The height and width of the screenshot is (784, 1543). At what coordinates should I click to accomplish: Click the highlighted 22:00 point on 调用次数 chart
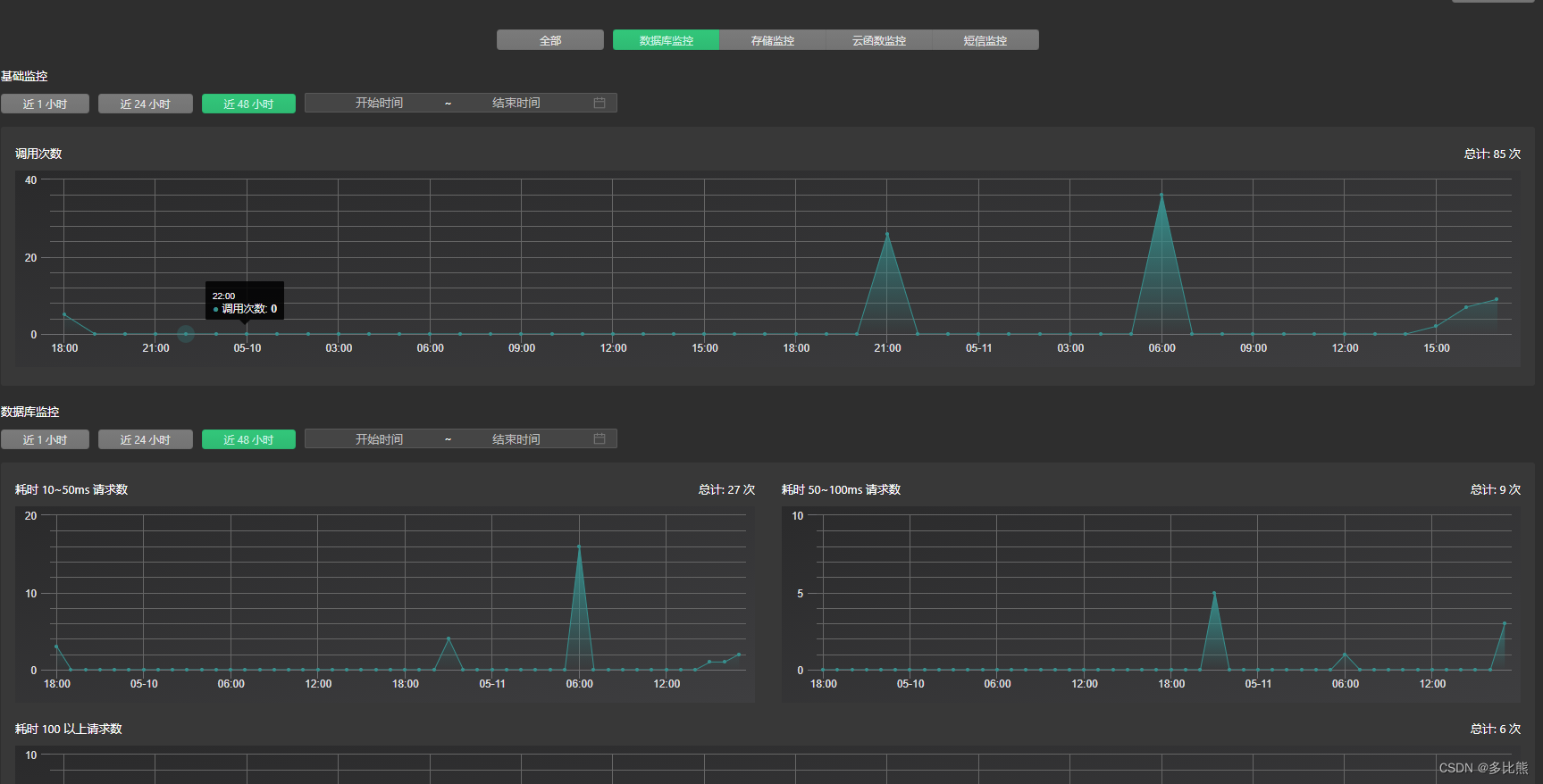[x=186, y=334]
